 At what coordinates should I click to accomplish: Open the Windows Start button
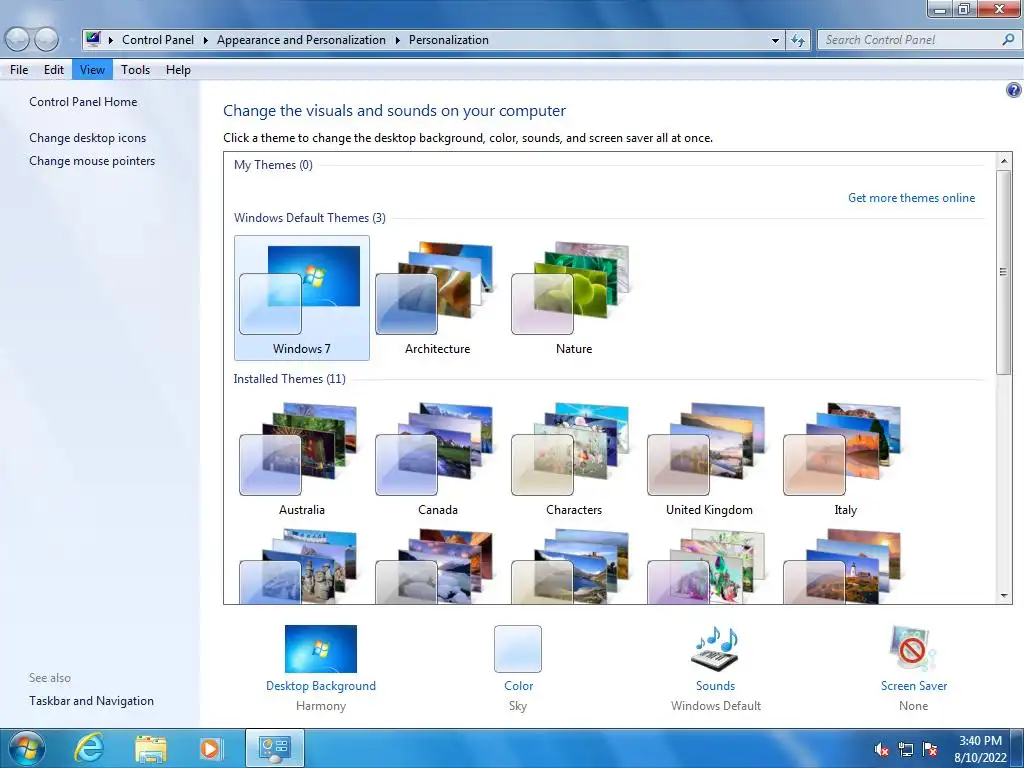coord(27,748)
